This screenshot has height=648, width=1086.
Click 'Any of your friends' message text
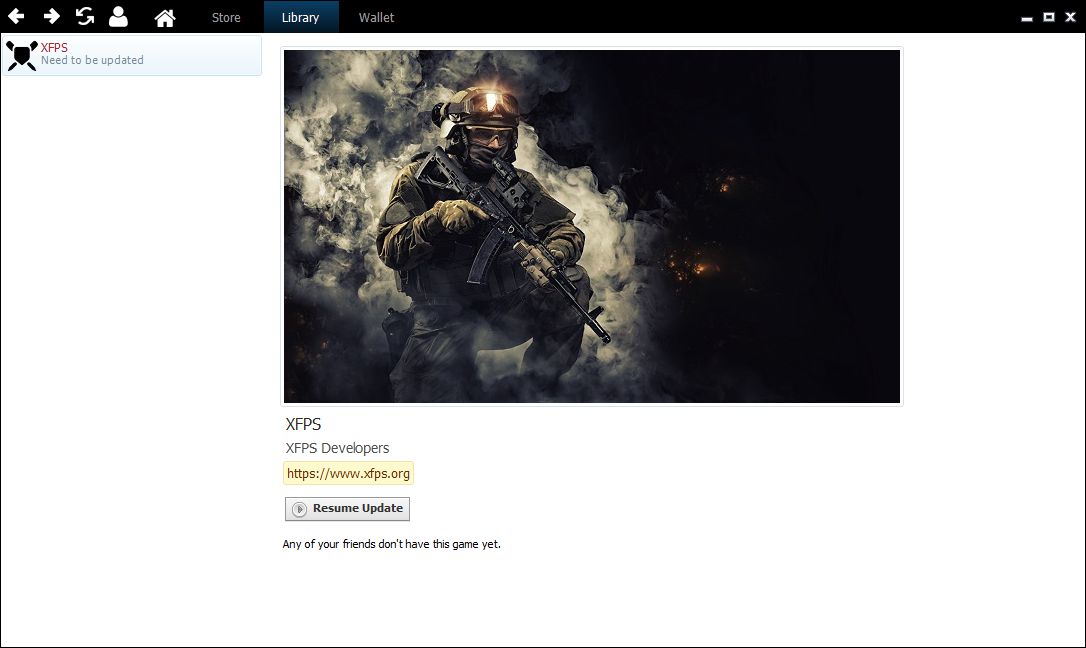[391, 544]
